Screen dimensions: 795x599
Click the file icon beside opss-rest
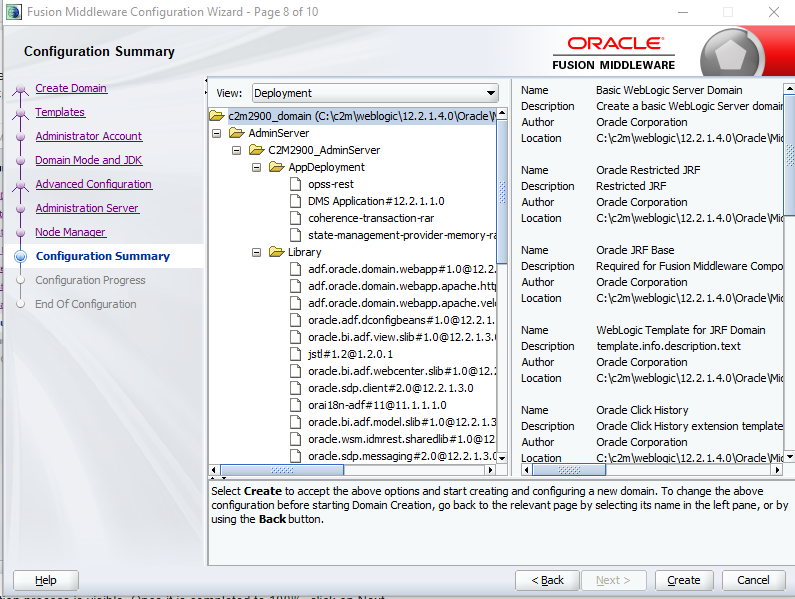click(x=295, y=184)
